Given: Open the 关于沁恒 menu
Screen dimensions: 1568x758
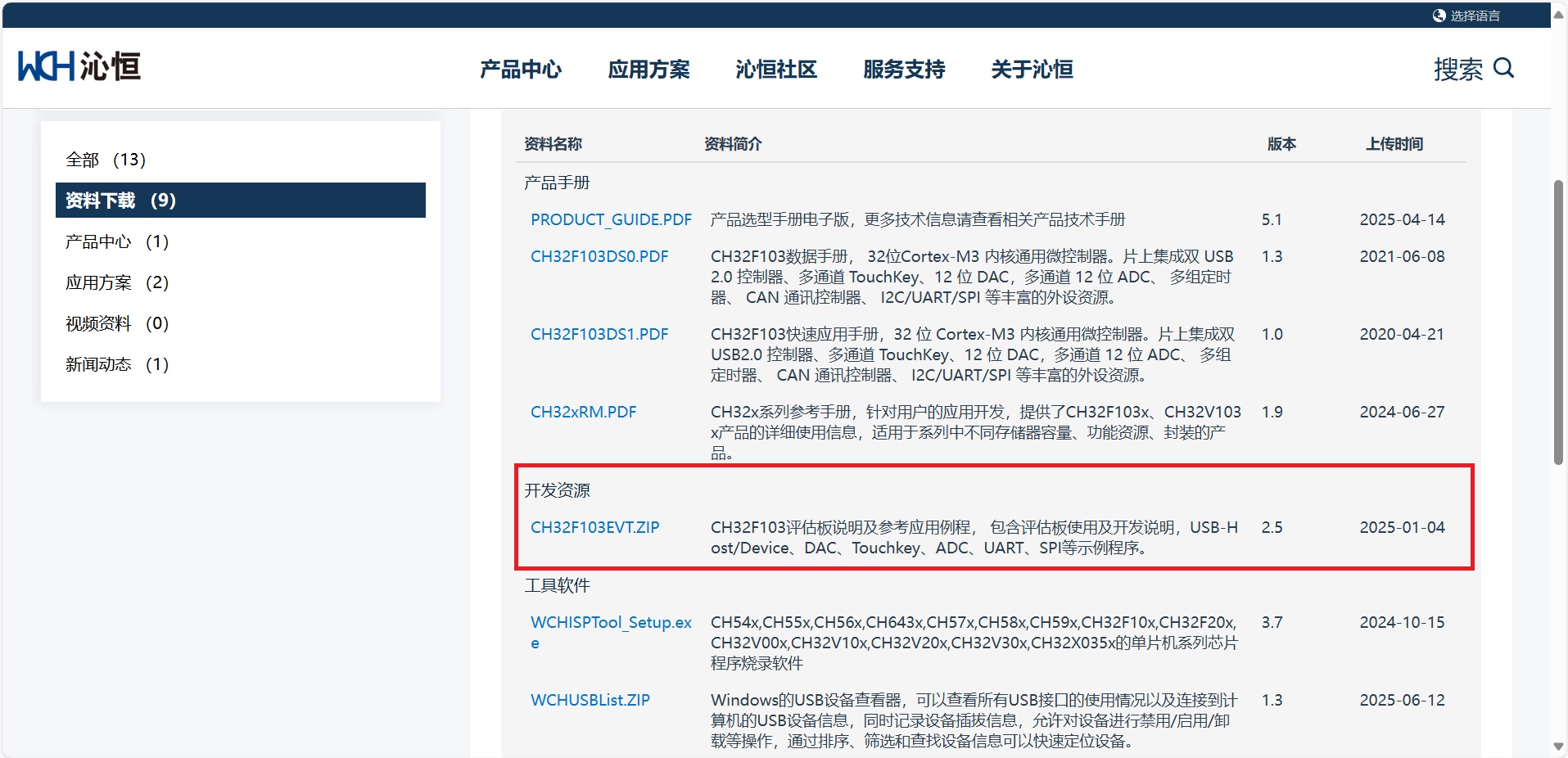Looking at the screenshot, I should 1032,69.
